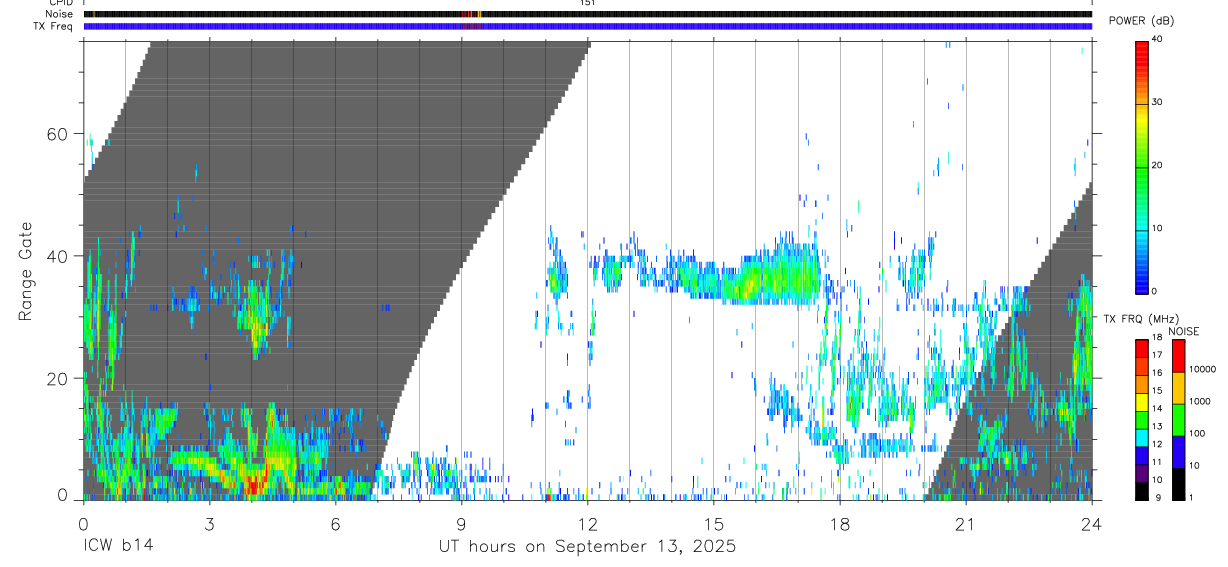Click the 1 value on NOISE scale

click(x=1191, y=497)
